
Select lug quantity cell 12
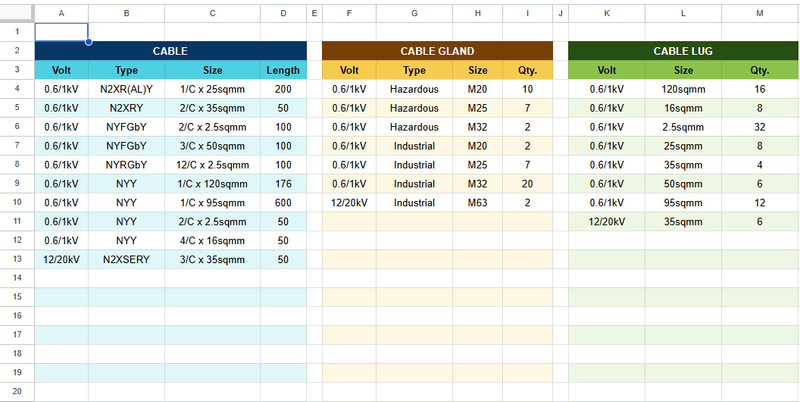tap(760, 203)
